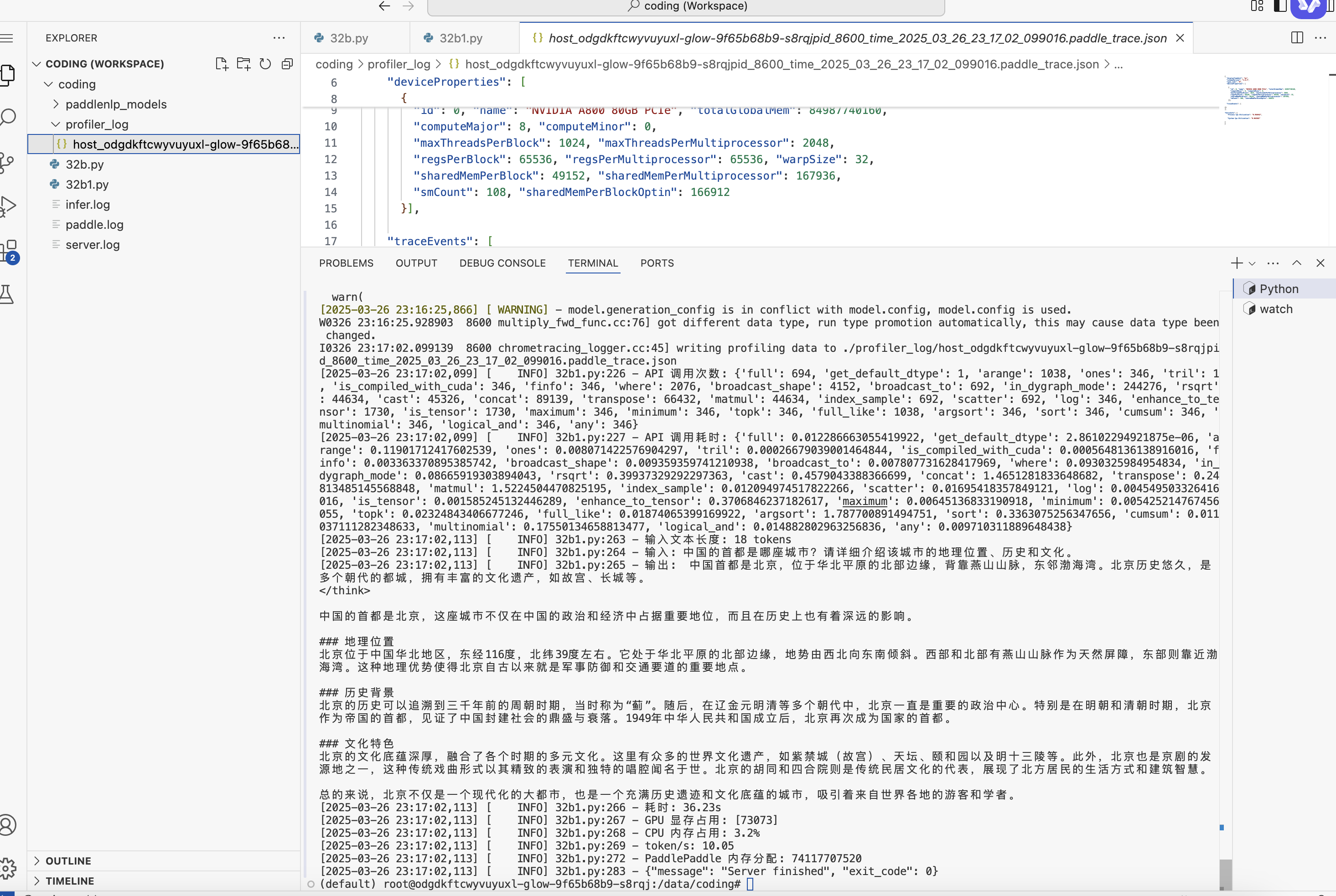Viewport: 1336px width, 896px height.
Task: Maximize the terminal panel size
Action: click(x=1296, y=263)
